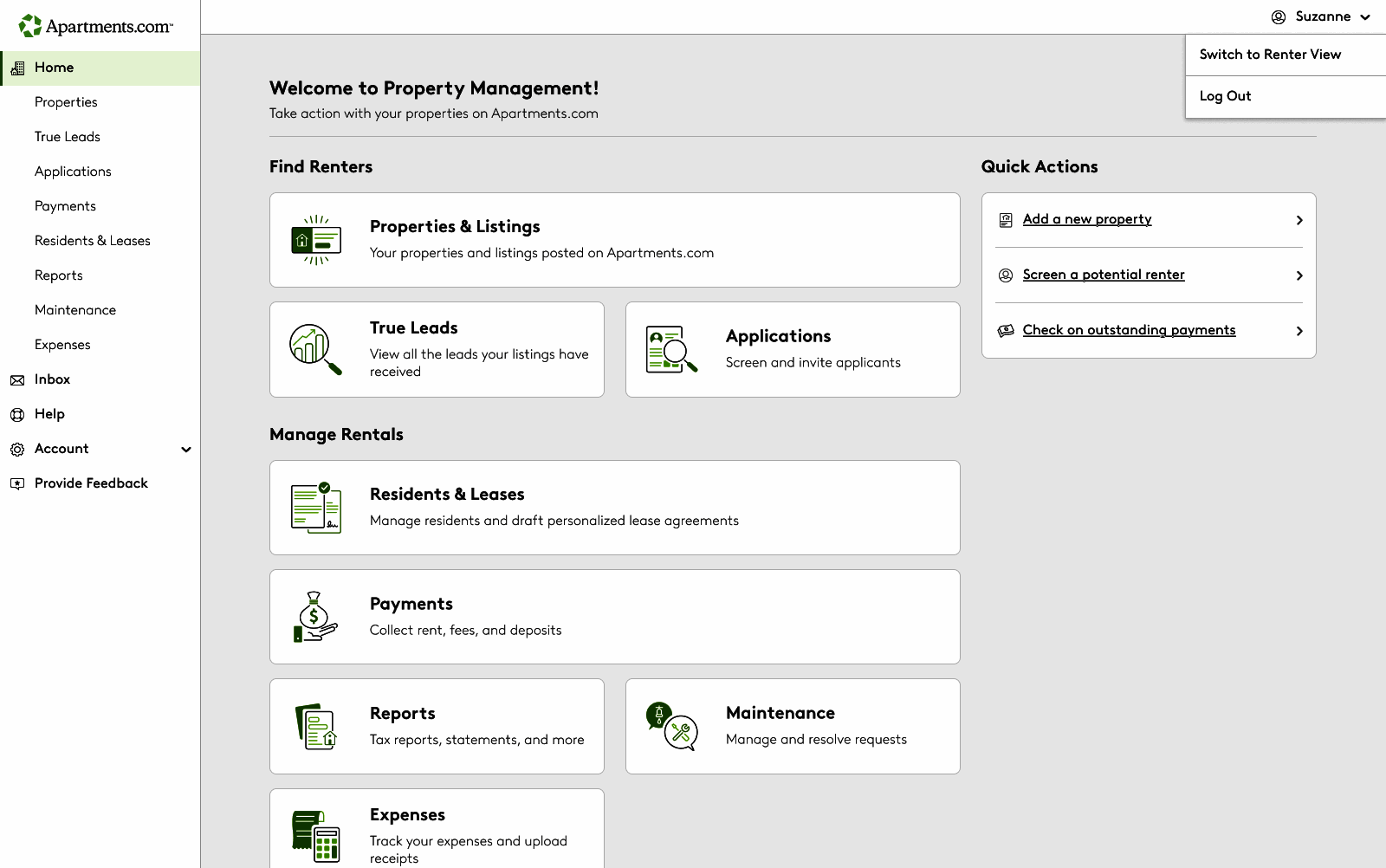Viewport: 1386px width, 868px height.
Task: Click the Apartments.com logo
Action: pyautogui.click(x=95, y=25)
